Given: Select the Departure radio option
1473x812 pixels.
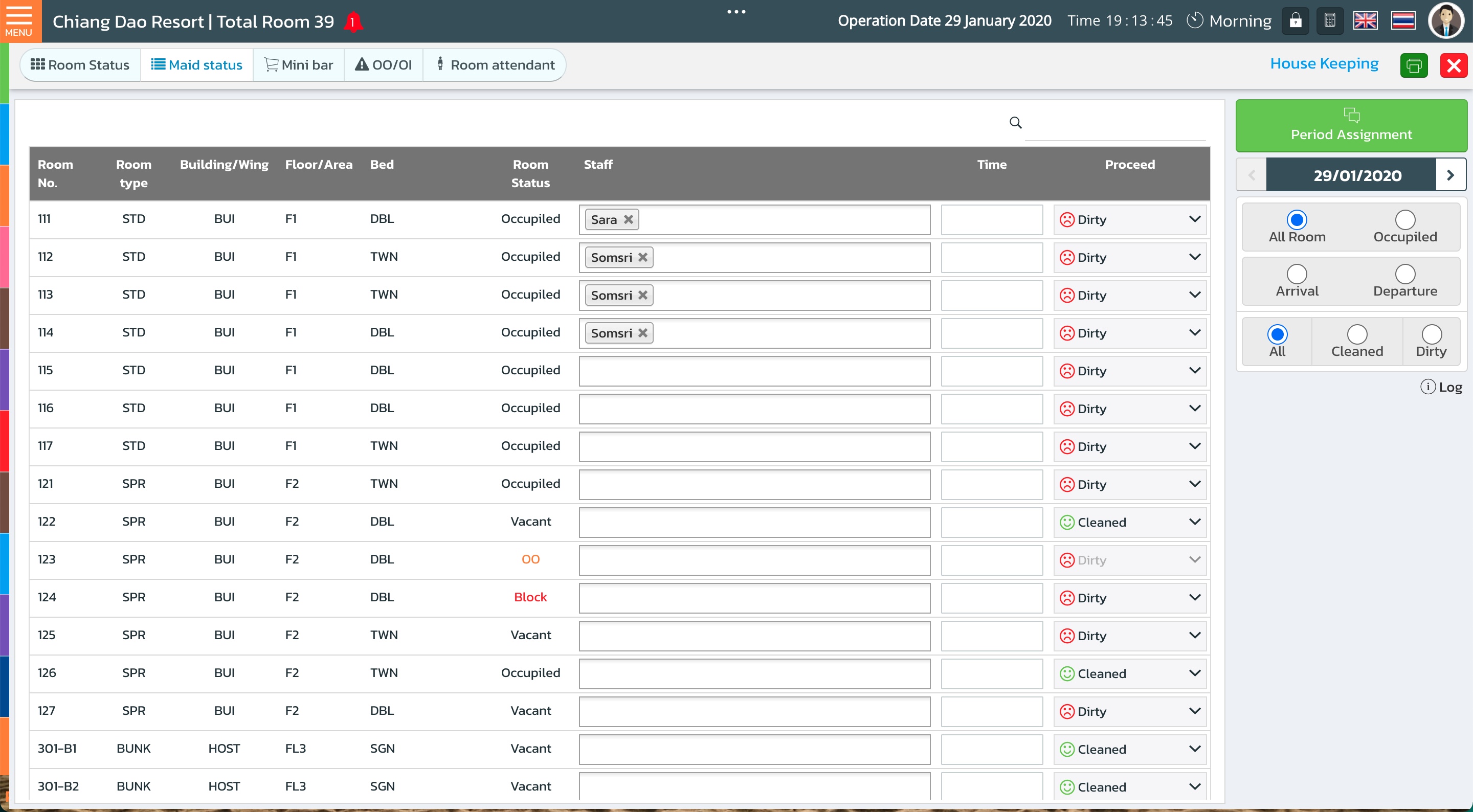Looking at the screenshot, I should point(1404,275).
